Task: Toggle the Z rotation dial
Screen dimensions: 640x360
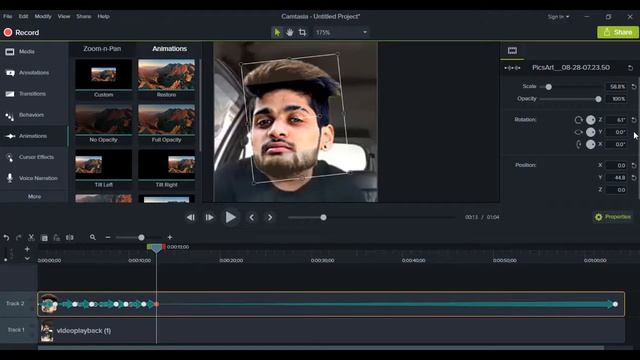Action: (x=591, y=120)
